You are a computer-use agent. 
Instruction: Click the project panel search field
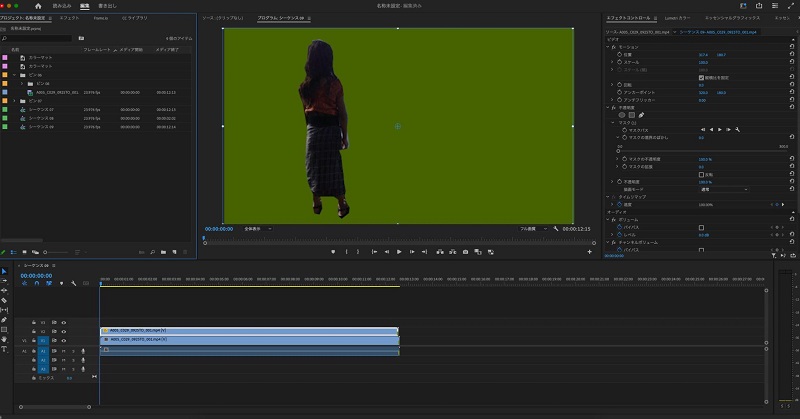click(x=37, y=38)
